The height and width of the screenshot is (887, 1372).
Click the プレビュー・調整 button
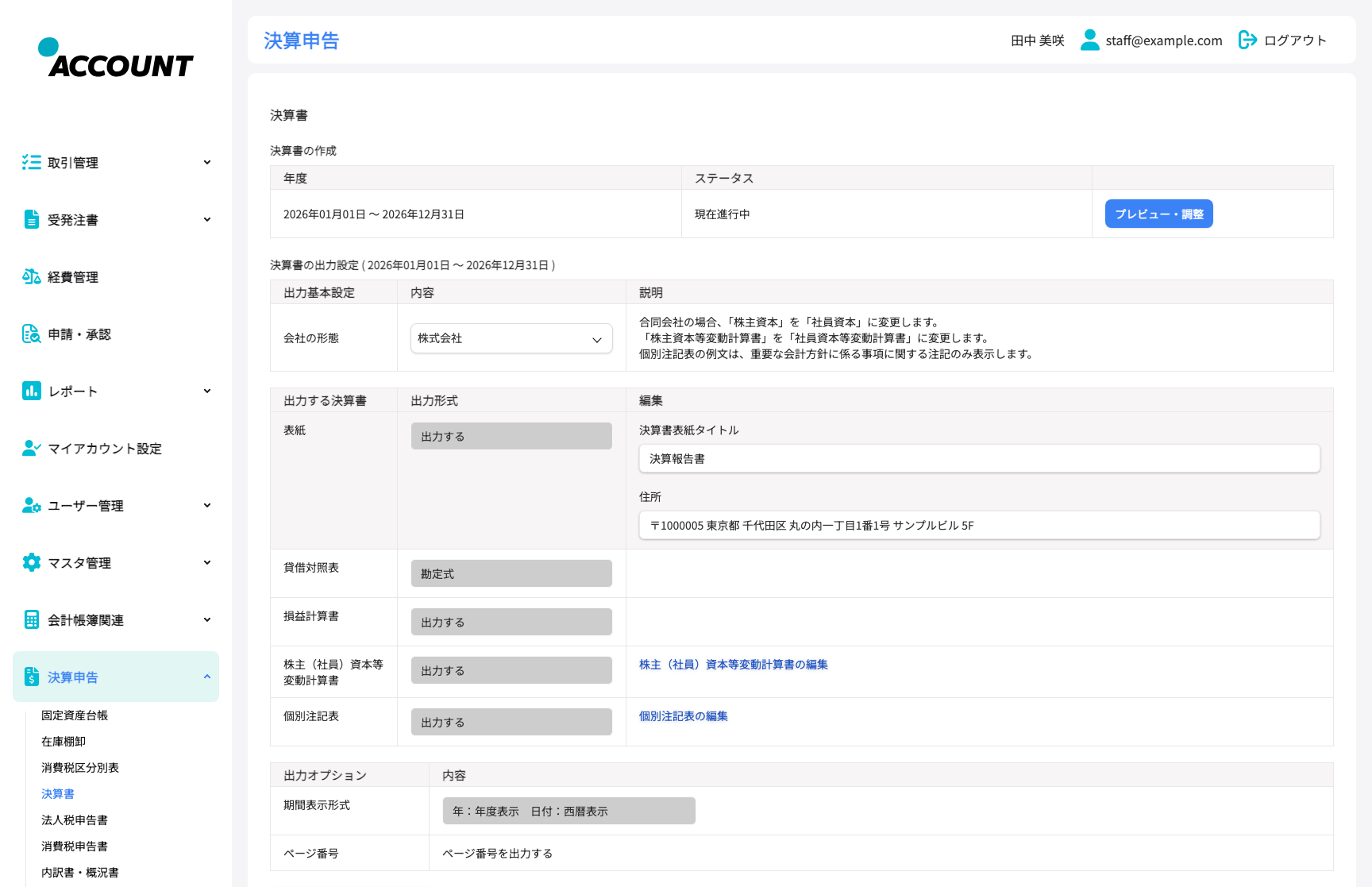pyautogui.click(x=1159, y=214)
